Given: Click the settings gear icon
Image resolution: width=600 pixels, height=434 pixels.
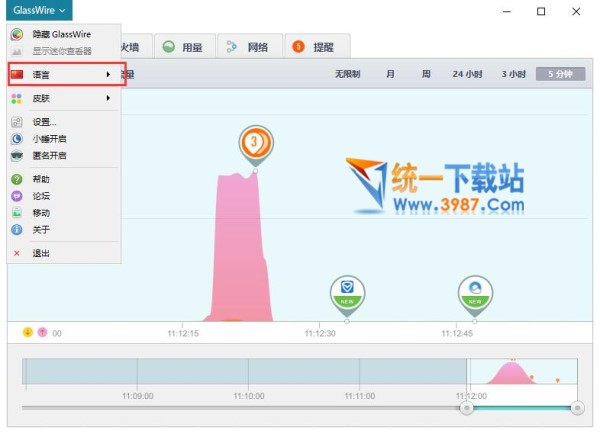Looking at the screenshot, I should pos(16,122).
